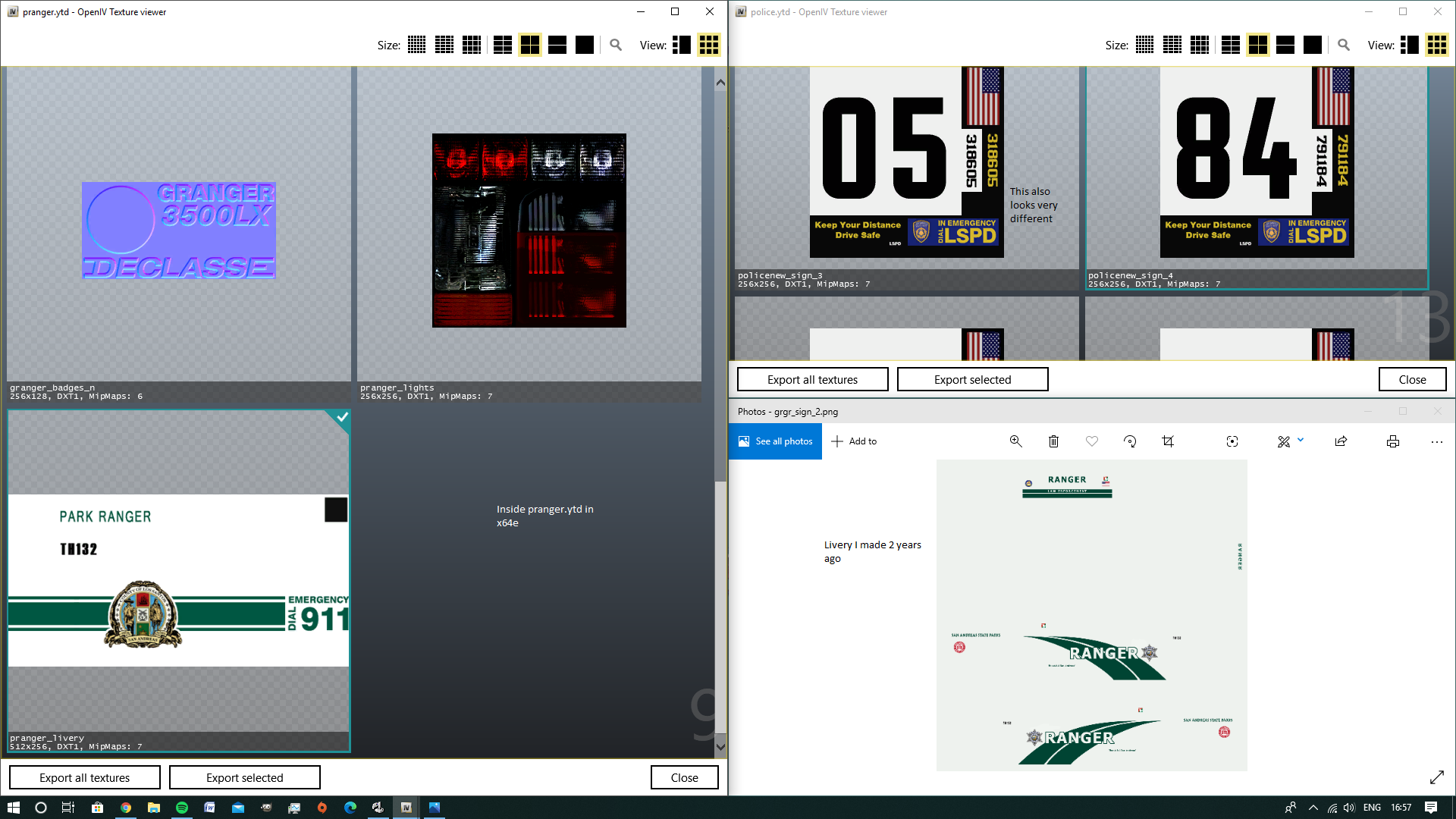
Task: Click Export all textures in pranger.ytd viewer
Action: (84, 777)
